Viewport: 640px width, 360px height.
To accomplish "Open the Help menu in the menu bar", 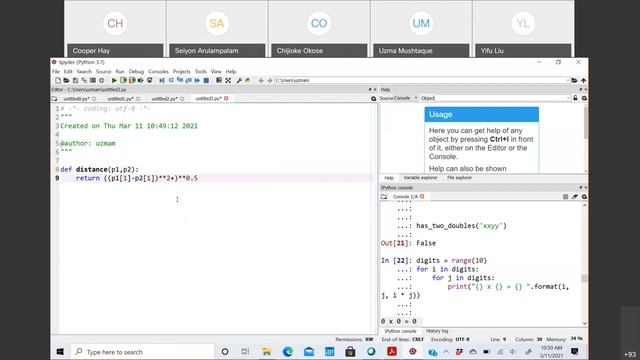I will coord(231,71).
